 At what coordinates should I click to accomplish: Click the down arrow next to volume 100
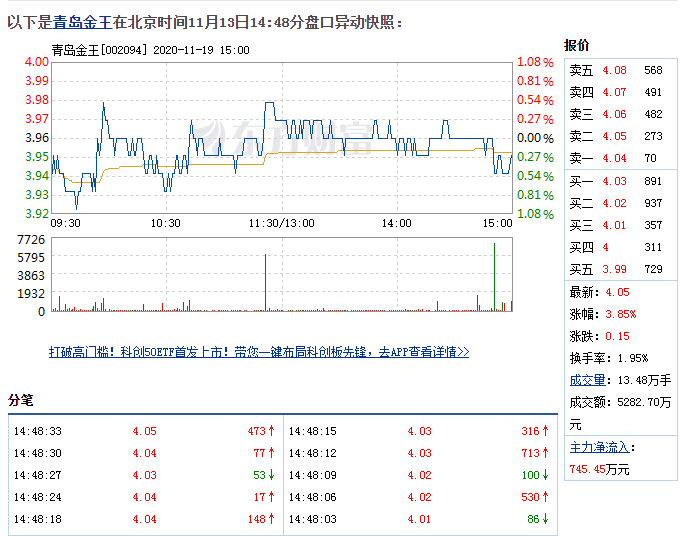(x=545, y=475)
